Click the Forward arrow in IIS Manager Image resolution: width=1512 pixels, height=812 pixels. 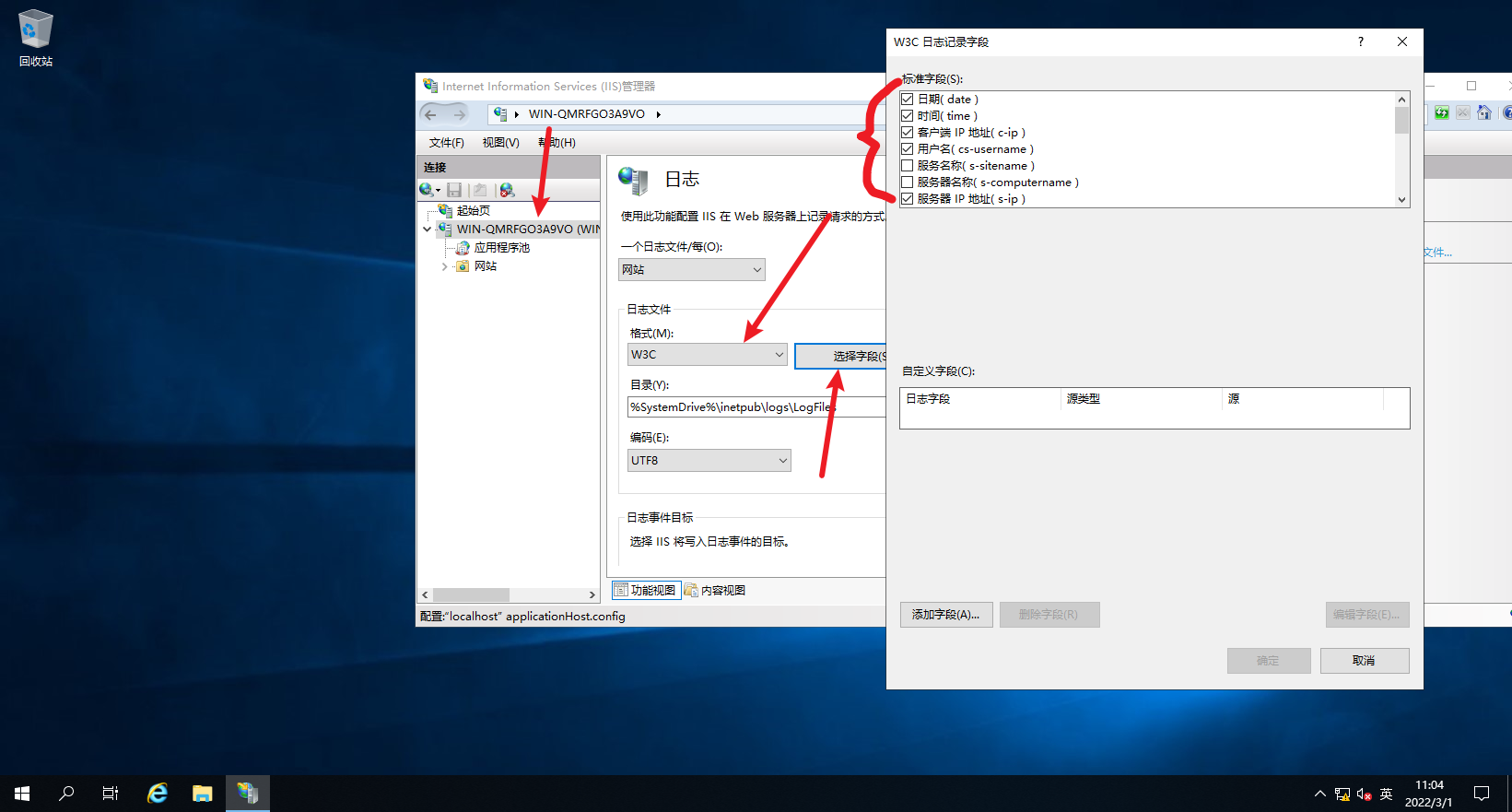459,114
